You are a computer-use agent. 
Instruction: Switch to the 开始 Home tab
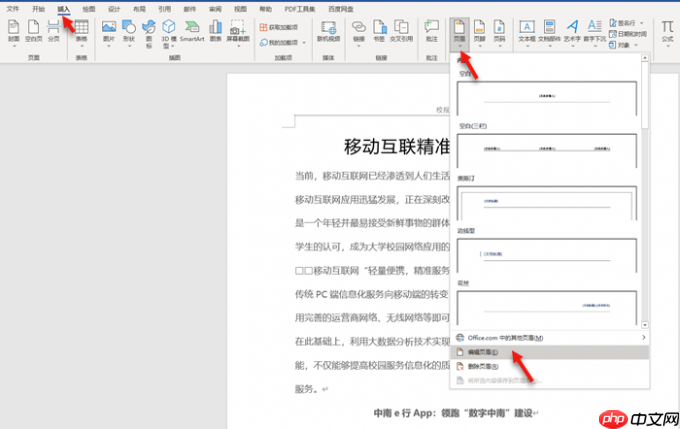(x=38, y=9)
